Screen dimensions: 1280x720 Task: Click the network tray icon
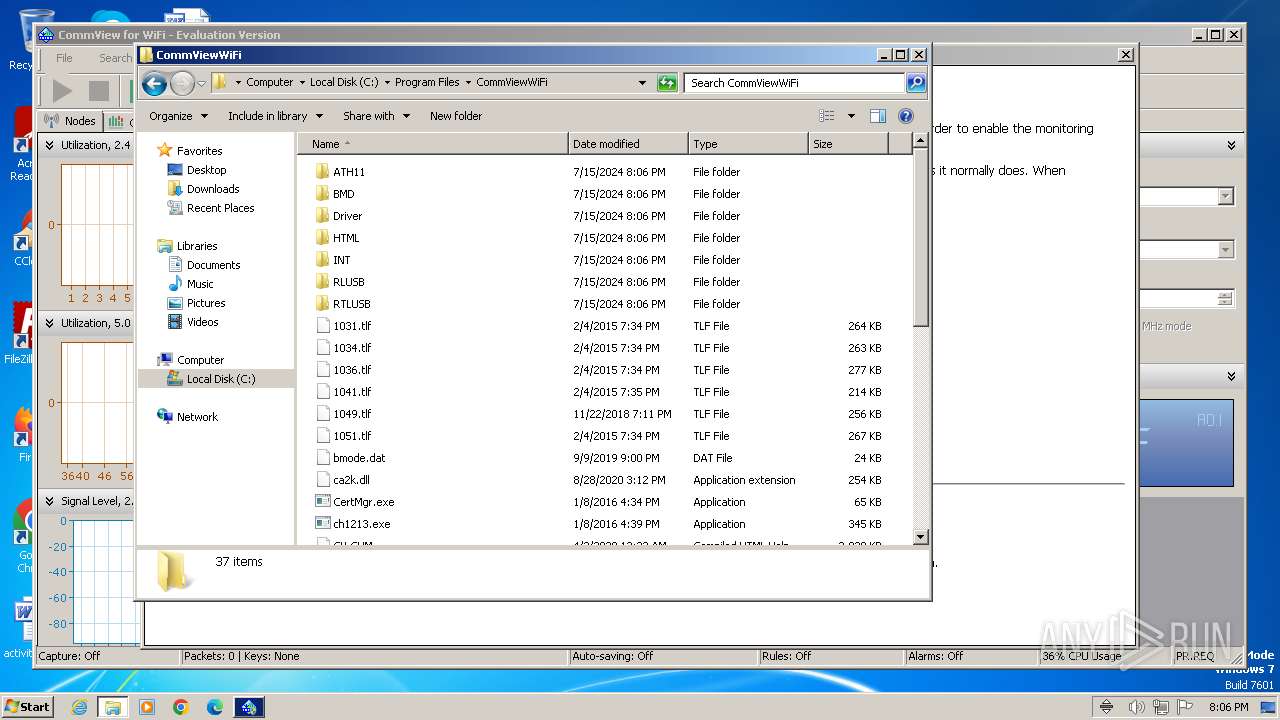(x=1161, y=707)
